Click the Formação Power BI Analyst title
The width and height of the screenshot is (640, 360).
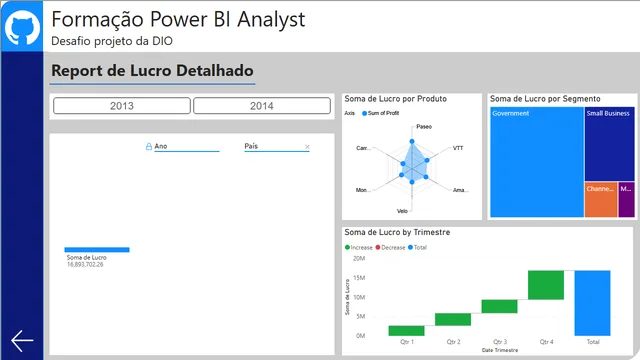tap(178, 19)
